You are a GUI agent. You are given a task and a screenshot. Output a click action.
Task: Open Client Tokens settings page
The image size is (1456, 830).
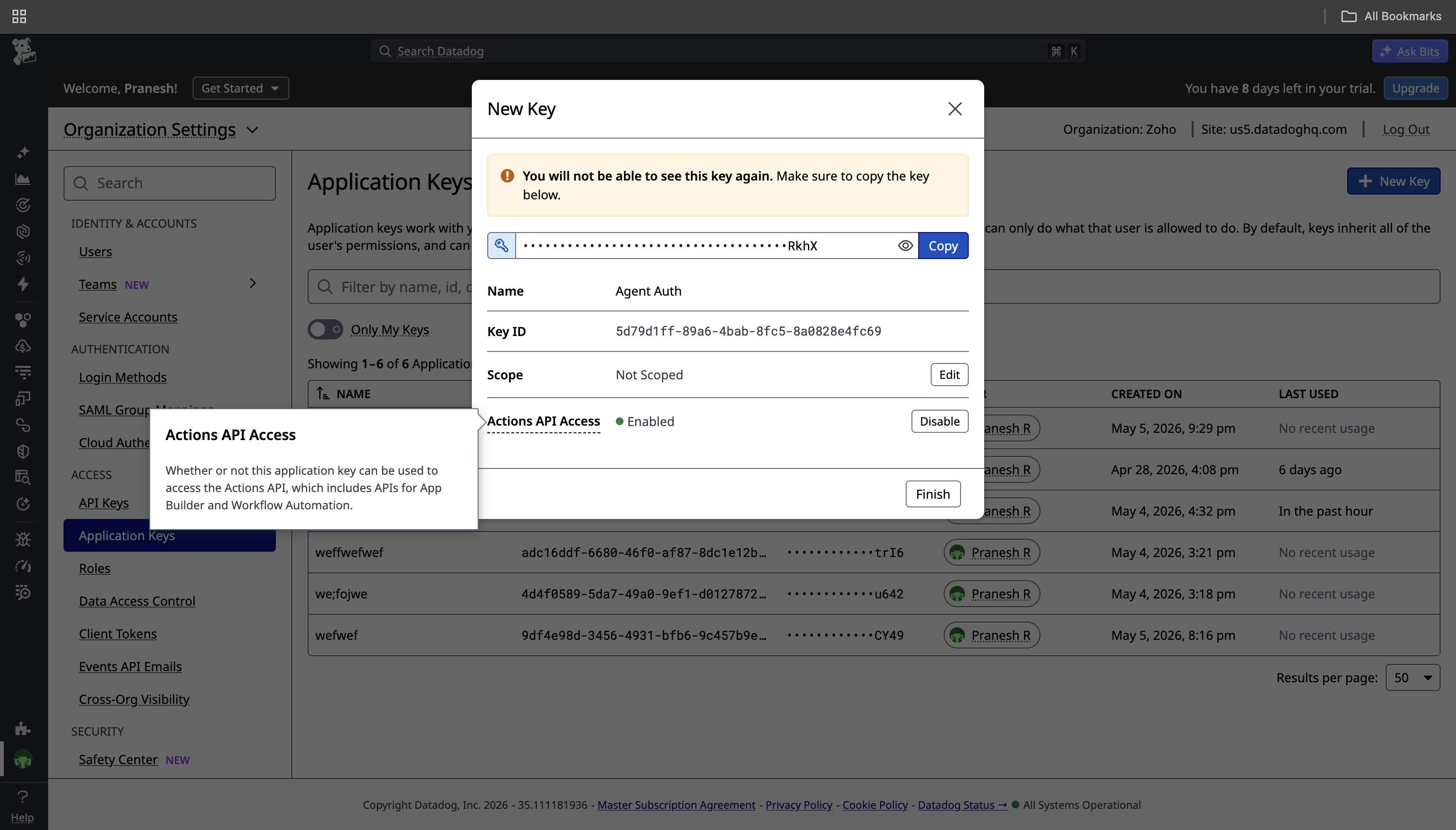(117, 634)
